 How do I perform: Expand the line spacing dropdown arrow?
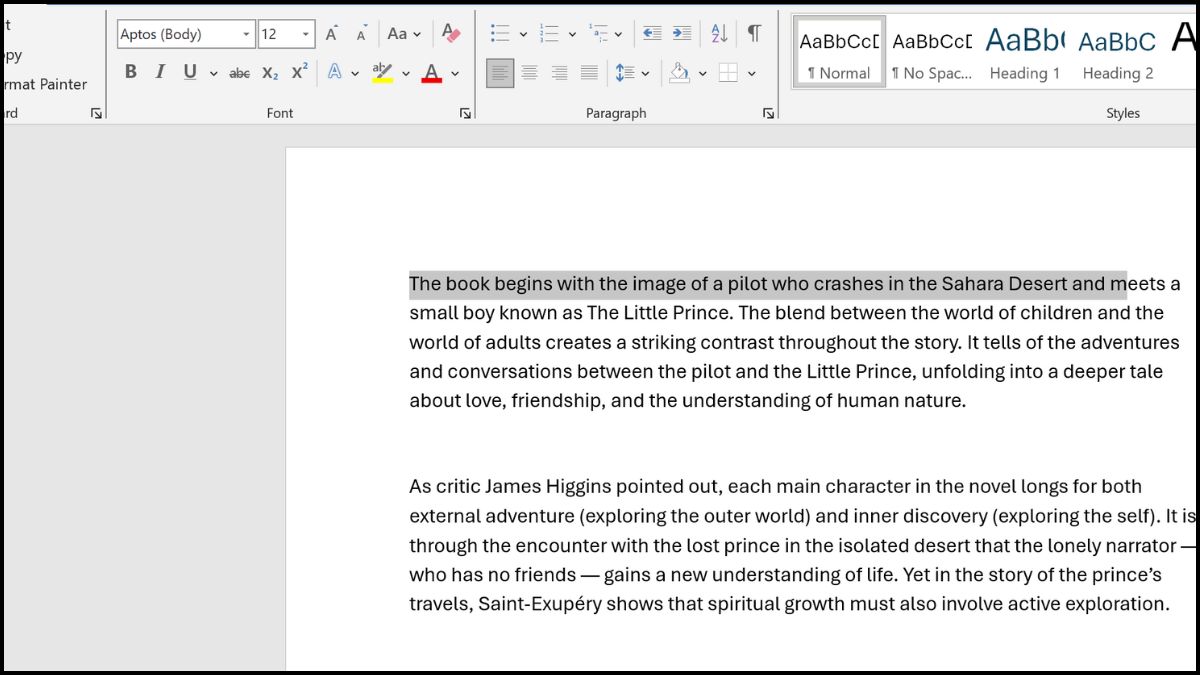click(x=645, y=73)
